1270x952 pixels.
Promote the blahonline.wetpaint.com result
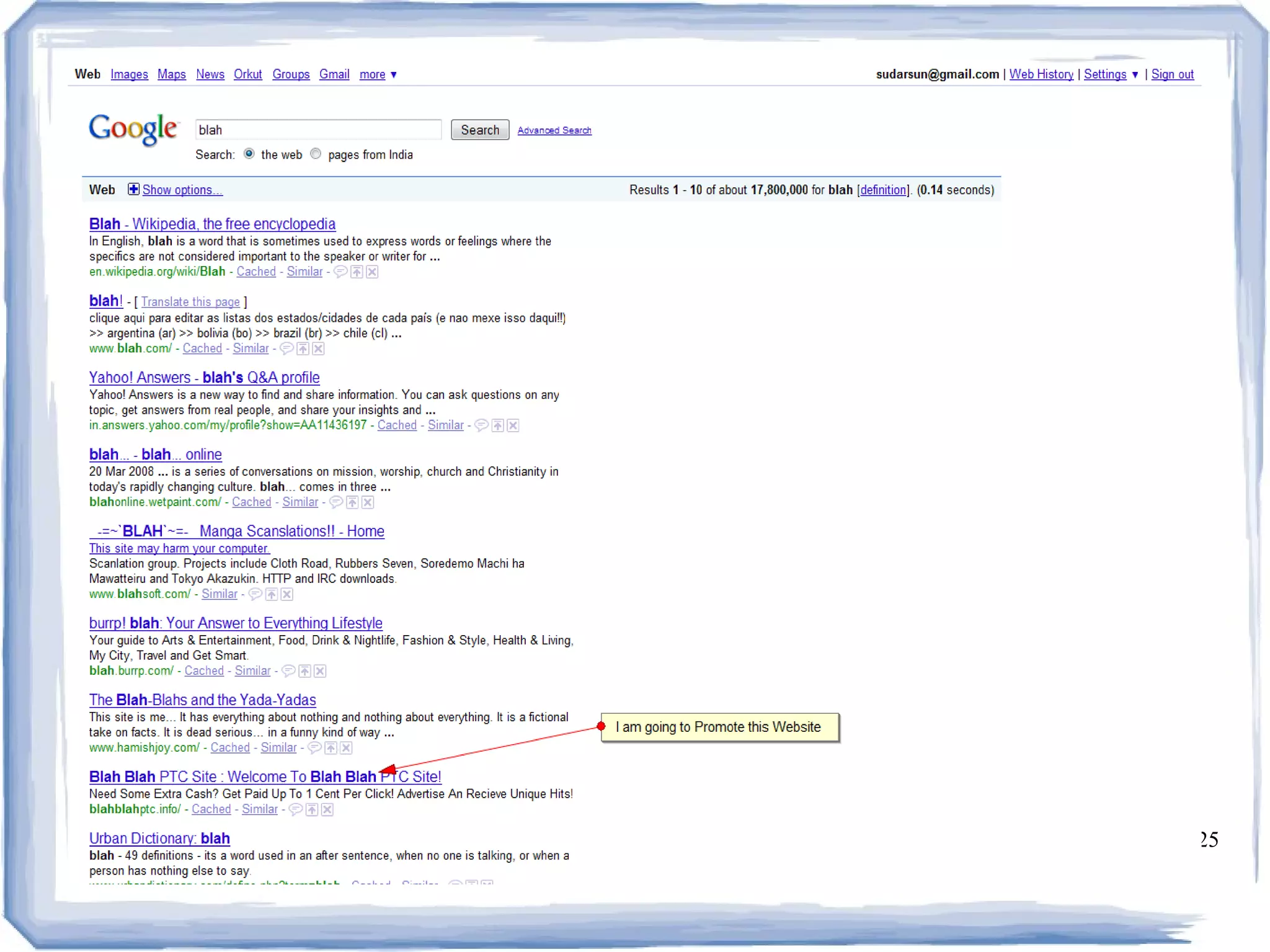[352, 502]
